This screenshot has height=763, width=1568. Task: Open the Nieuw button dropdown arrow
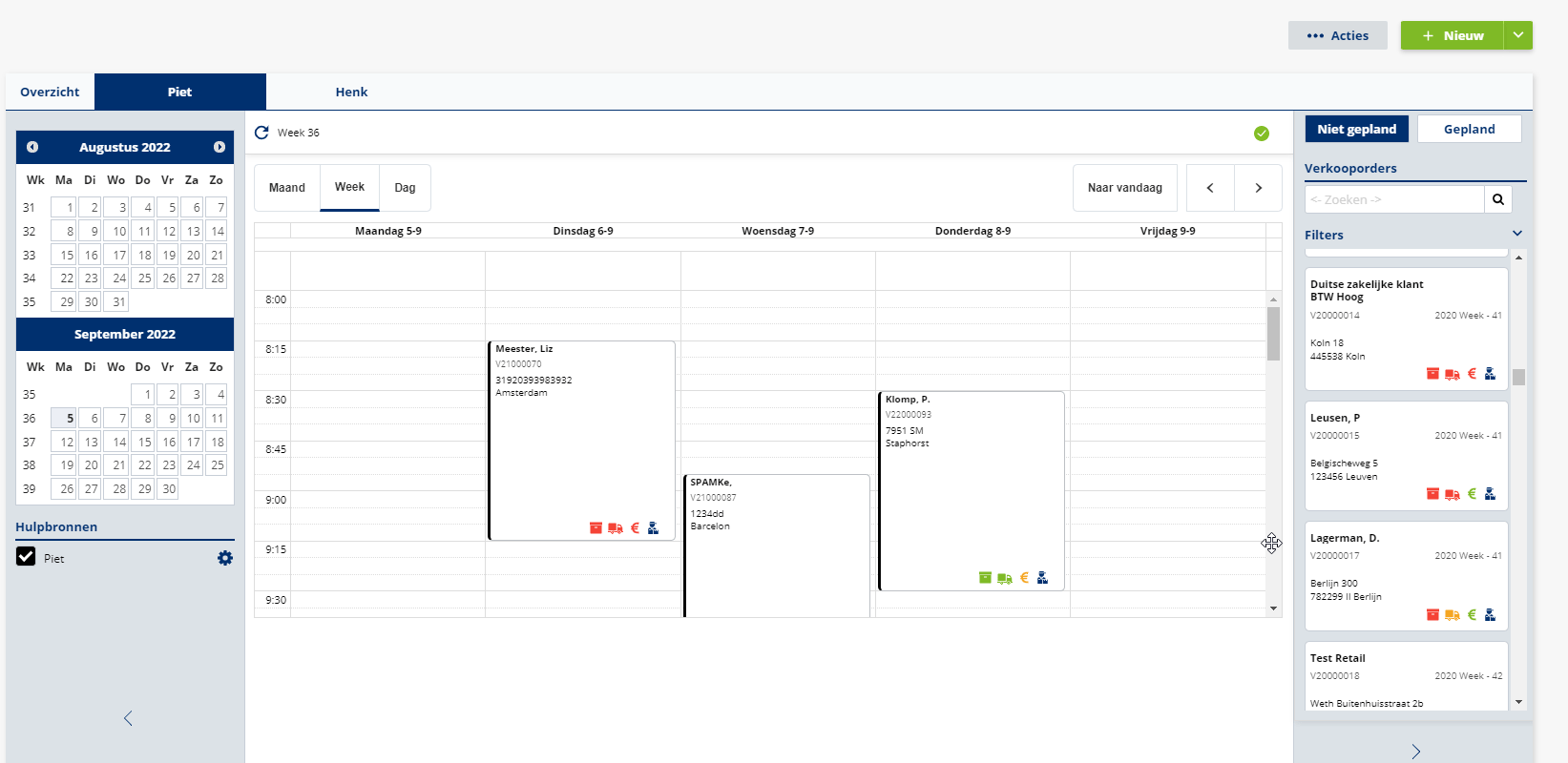coord(1517,35)
